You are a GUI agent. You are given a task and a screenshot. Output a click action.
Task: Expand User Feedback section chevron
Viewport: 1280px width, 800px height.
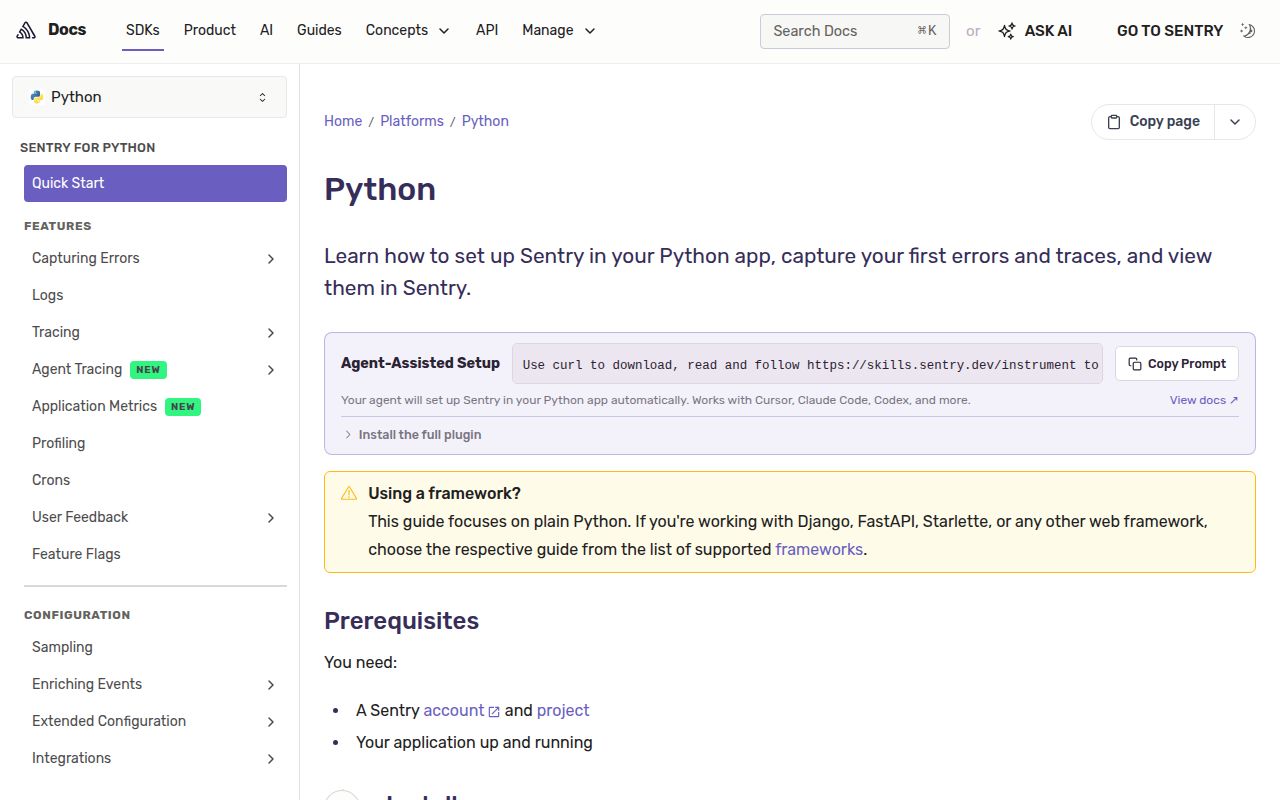[271, 518]
